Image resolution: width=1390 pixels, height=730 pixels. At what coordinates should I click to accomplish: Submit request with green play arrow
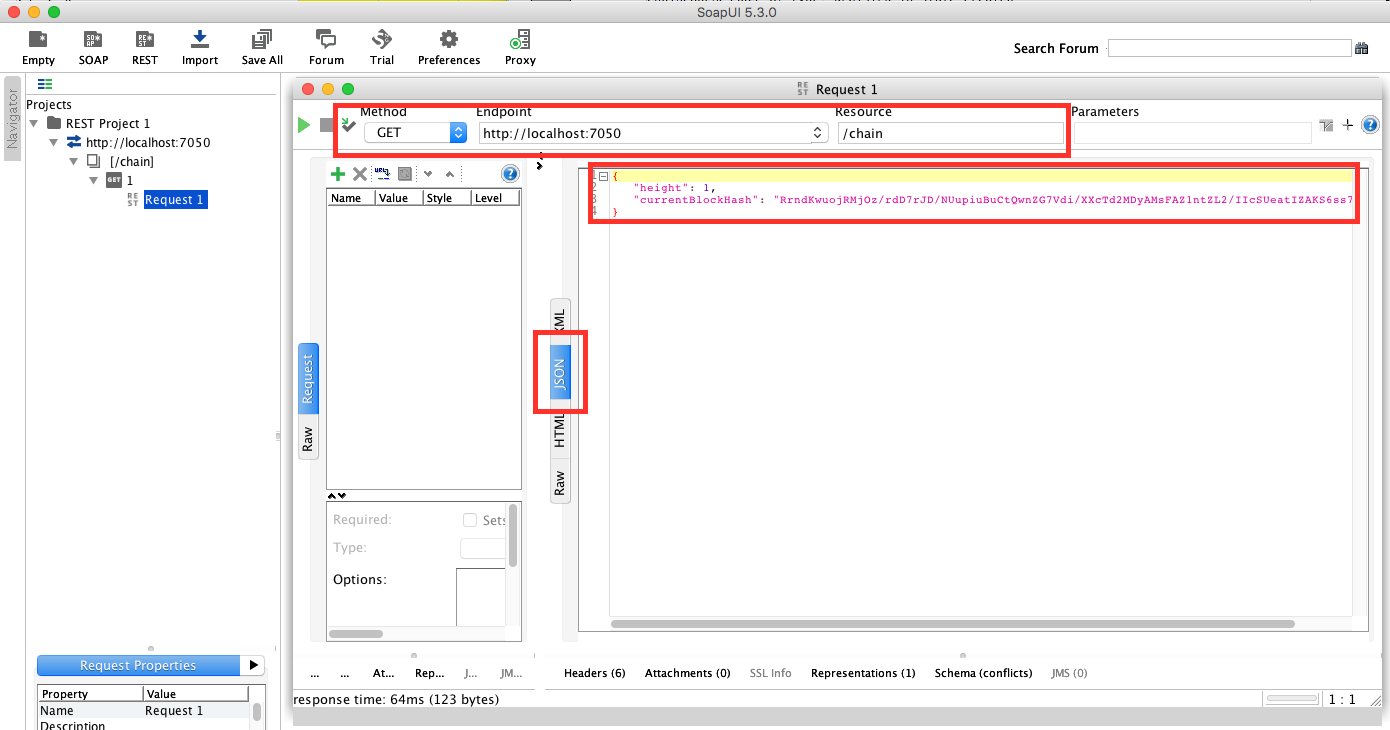pyautogui.click(x=304, y=125)
